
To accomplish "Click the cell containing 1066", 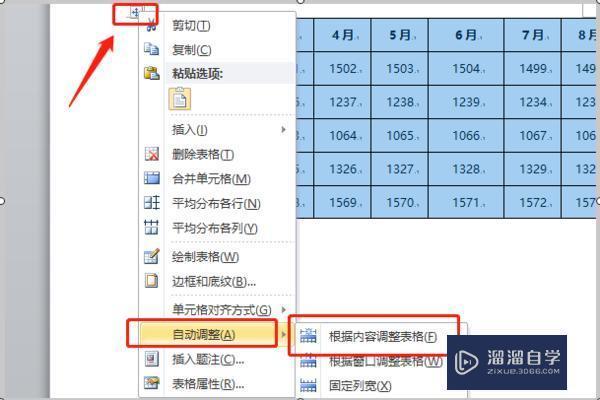I will pyautogui.click(x=466, y=135).
